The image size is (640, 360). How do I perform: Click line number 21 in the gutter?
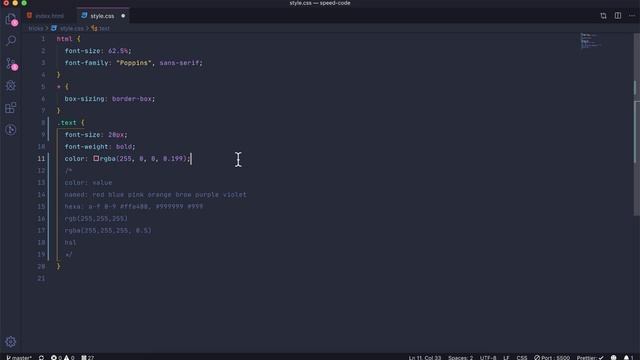[x=41, y=278]
